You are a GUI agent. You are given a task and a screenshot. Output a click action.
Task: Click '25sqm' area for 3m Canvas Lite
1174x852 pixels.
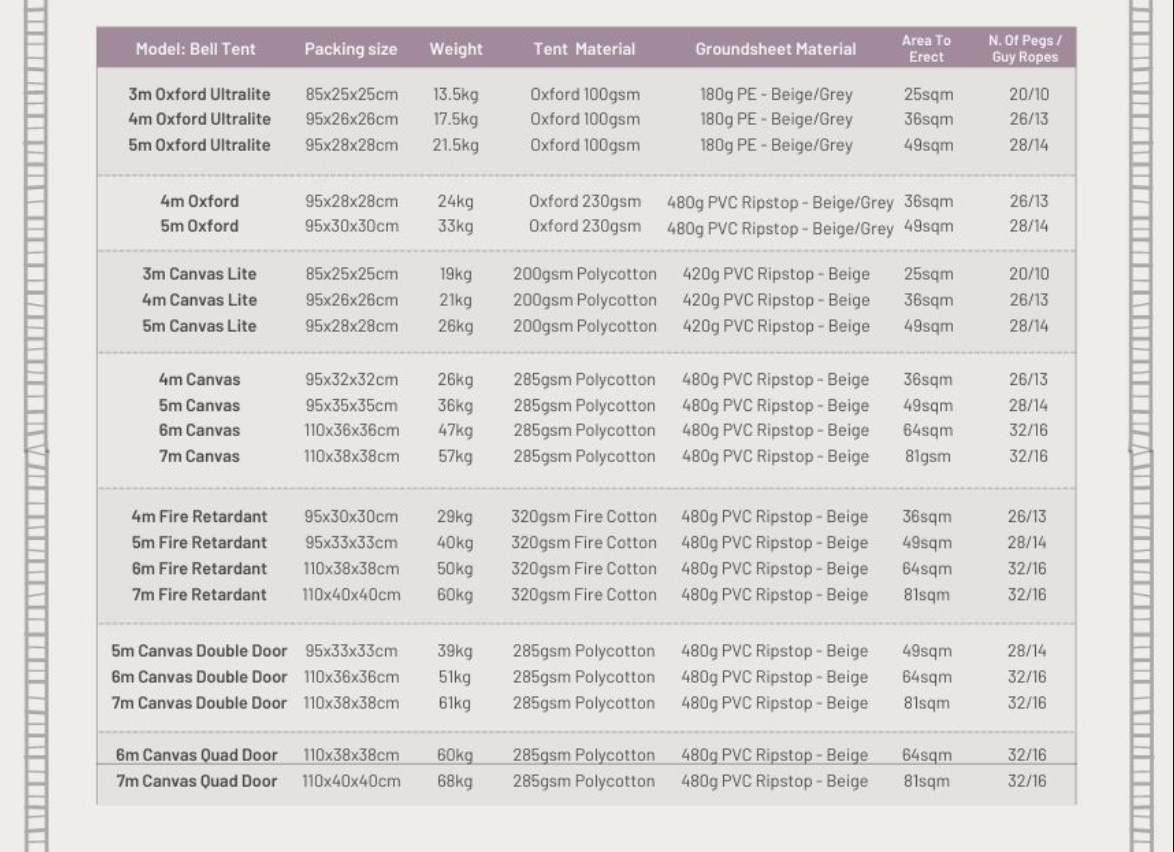(928, 275)
